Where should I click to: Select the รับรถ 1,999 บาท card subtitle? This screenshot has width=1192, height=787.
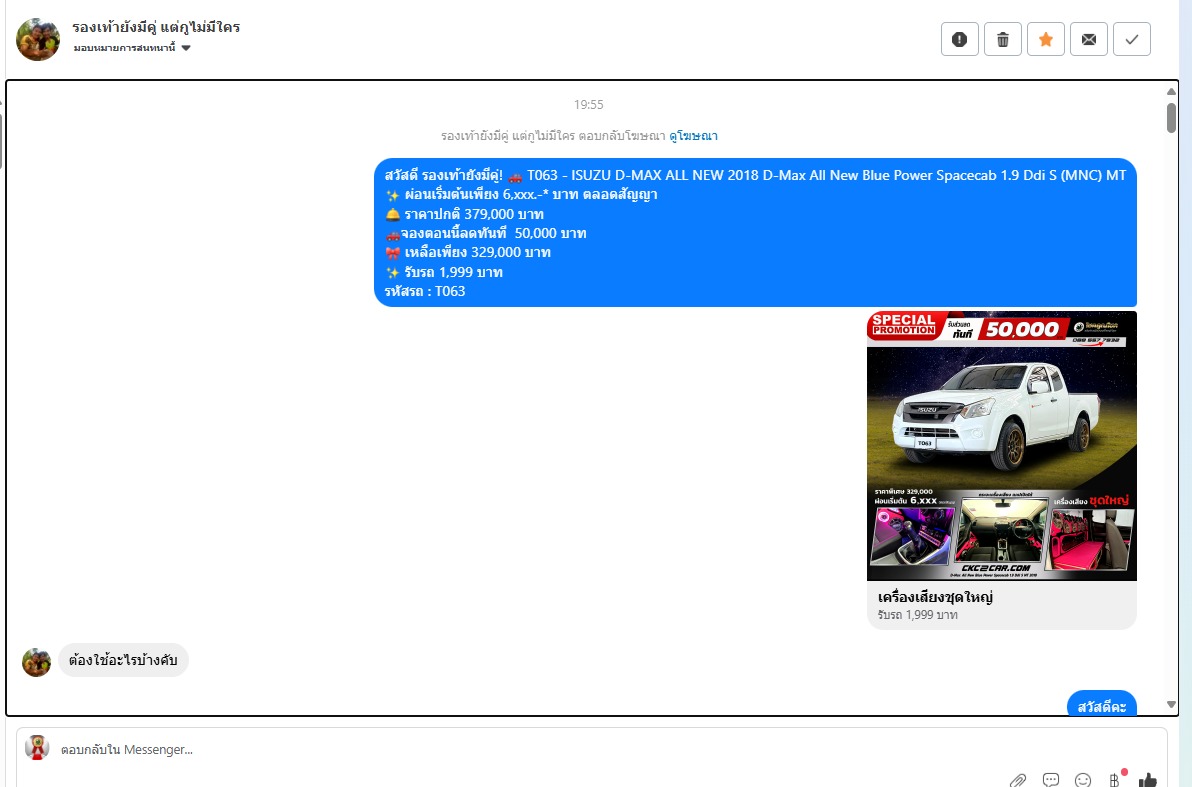tap(918, 615)
